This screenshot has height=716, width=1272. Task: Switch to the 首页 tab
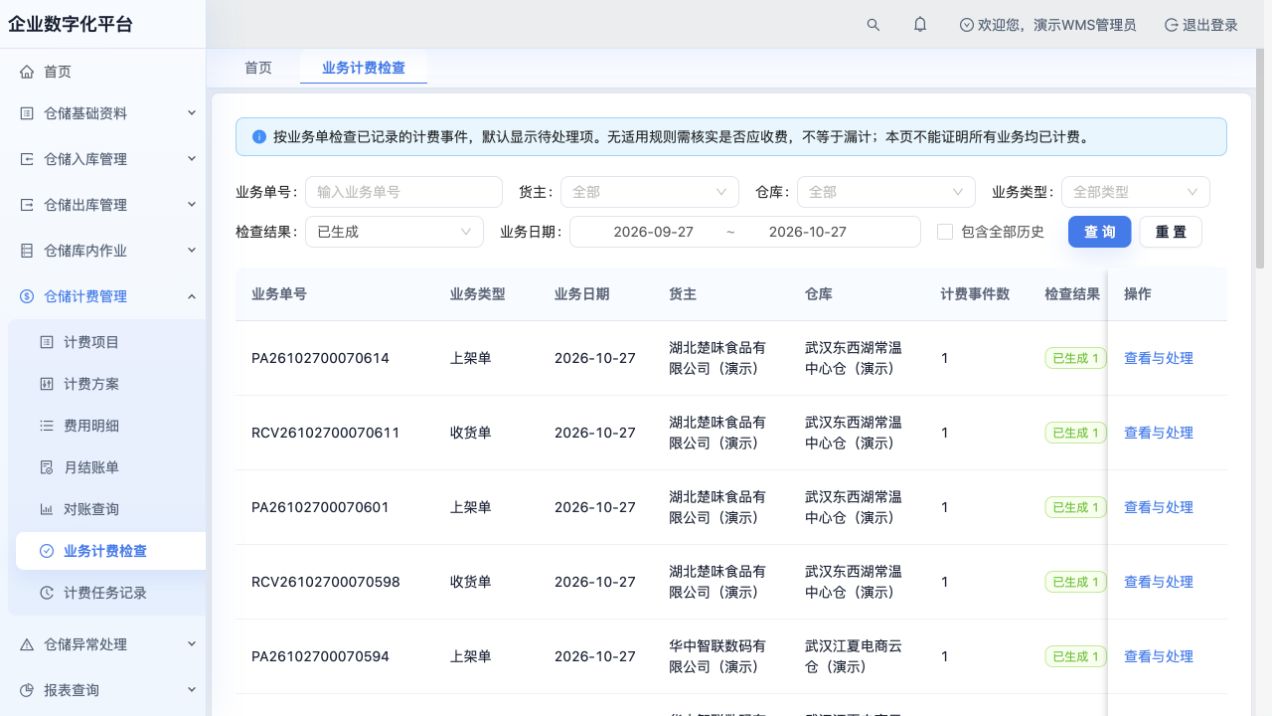tap(258, 68)
